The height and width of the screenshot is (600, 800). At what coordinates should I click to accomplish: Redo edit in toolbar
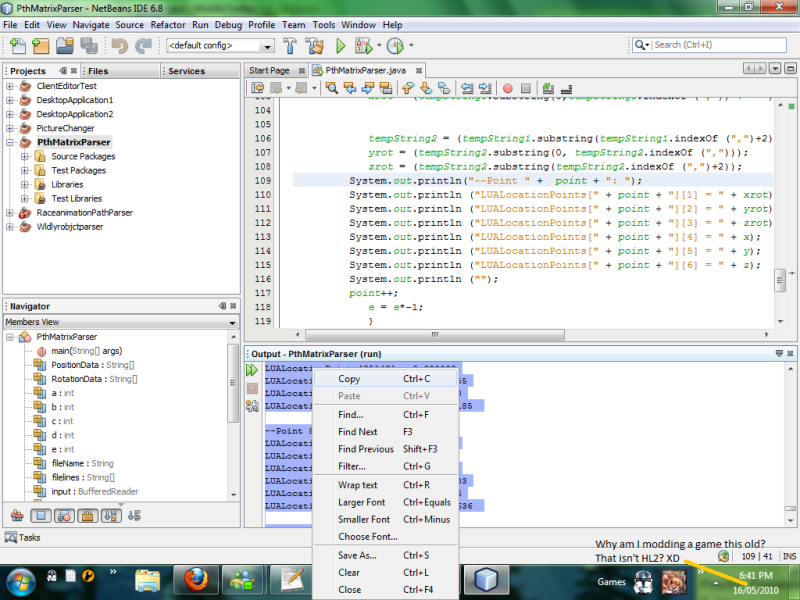[x=143, y=46]
